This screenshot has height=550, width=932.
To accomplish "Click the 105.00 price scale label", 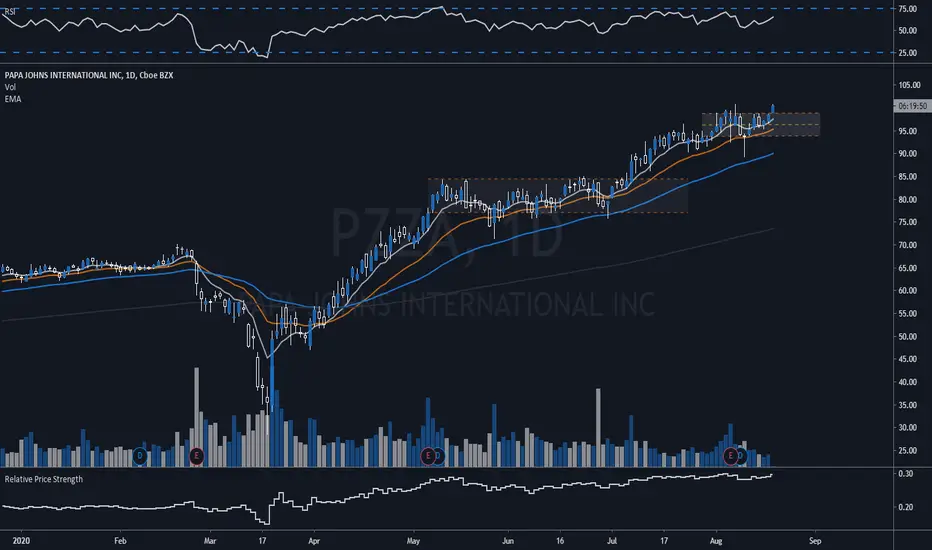I will pos(909,85).
